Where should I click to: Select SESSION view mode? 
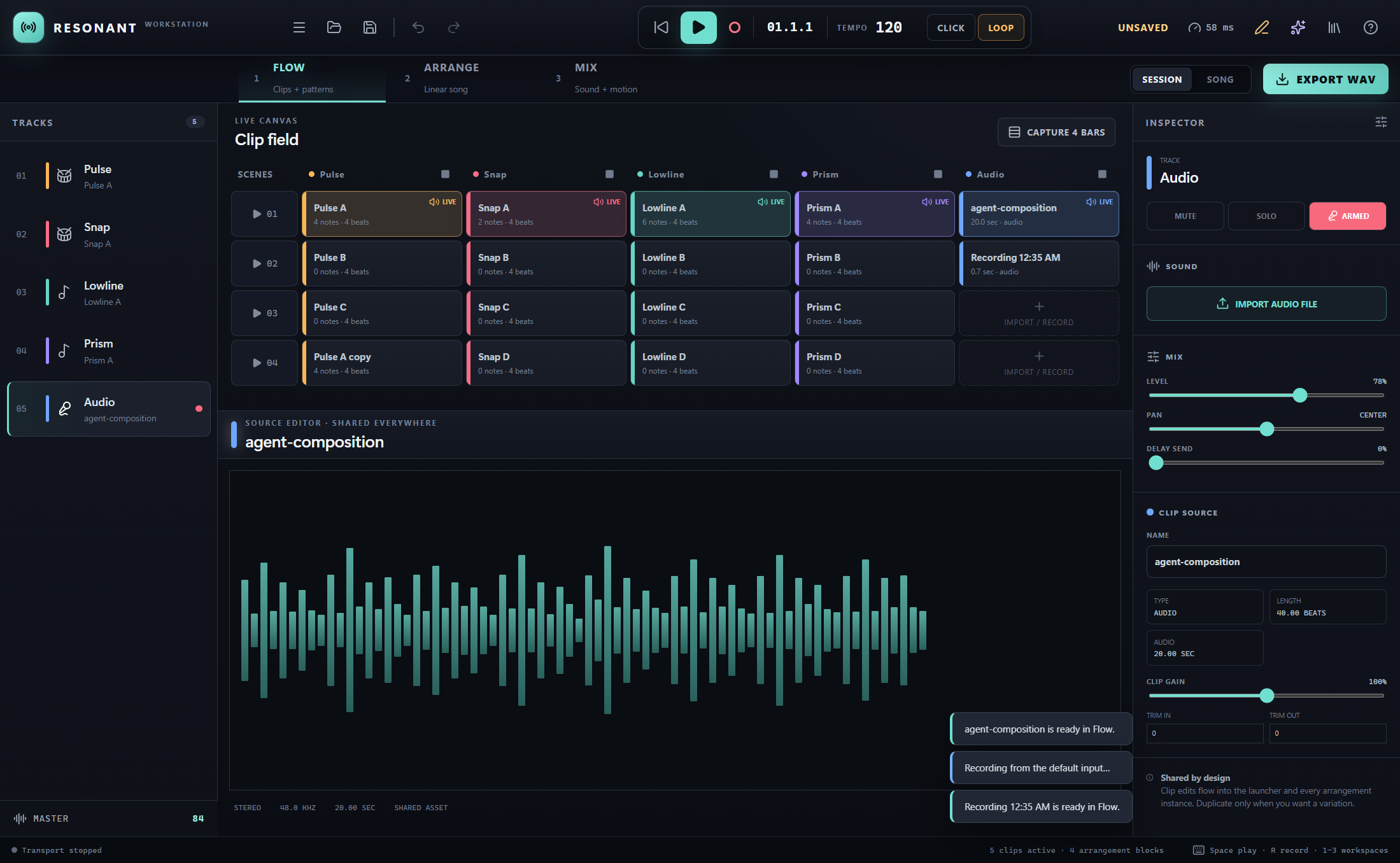[1162, 80]
